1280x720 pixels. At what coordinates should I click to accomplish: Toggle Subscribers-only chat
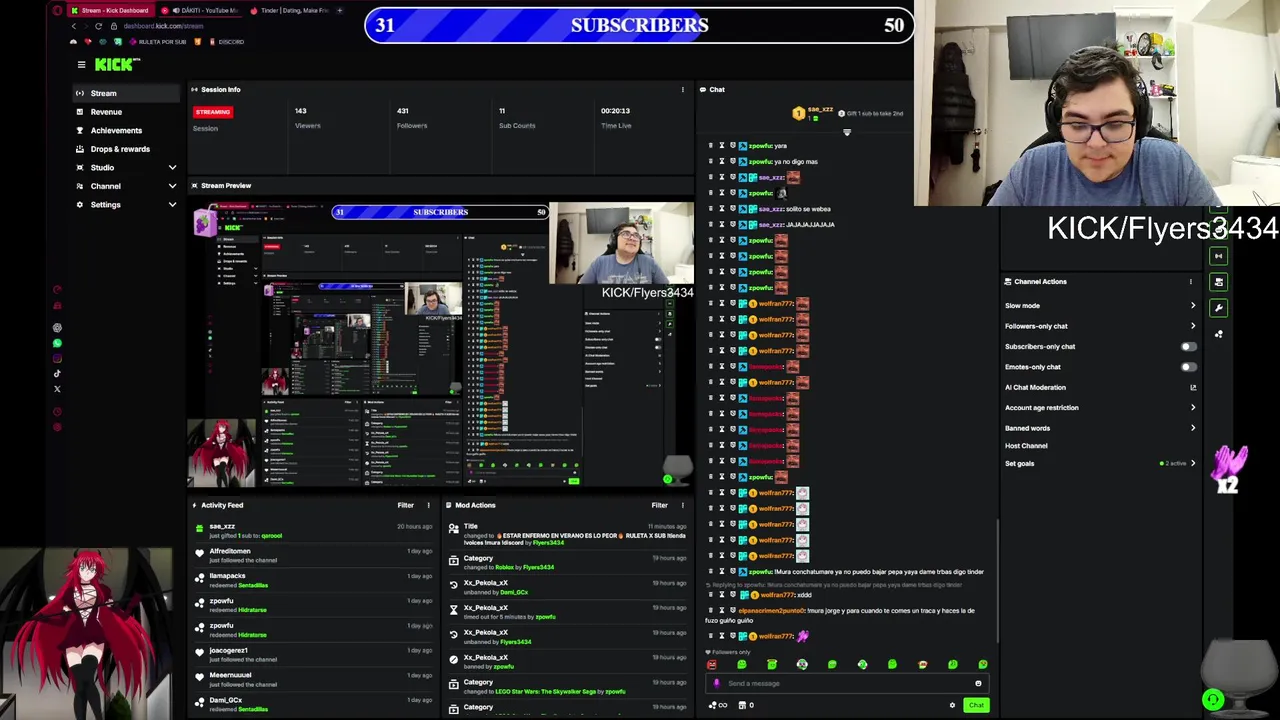pyautogui.click(x=1187, y=347)
